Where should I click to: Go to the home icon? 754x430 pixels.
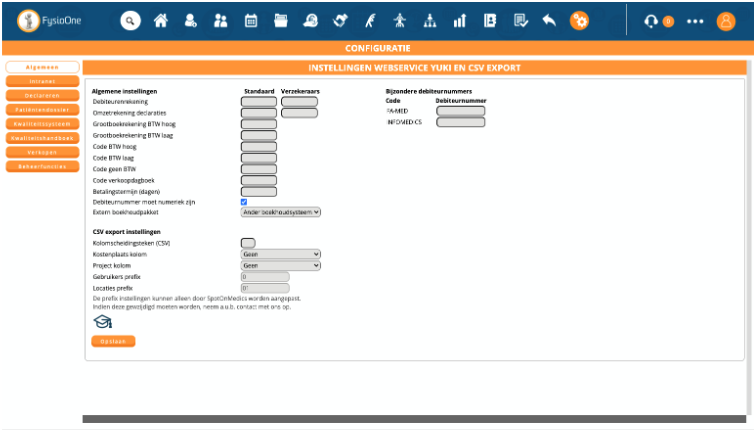click(161, 21)
